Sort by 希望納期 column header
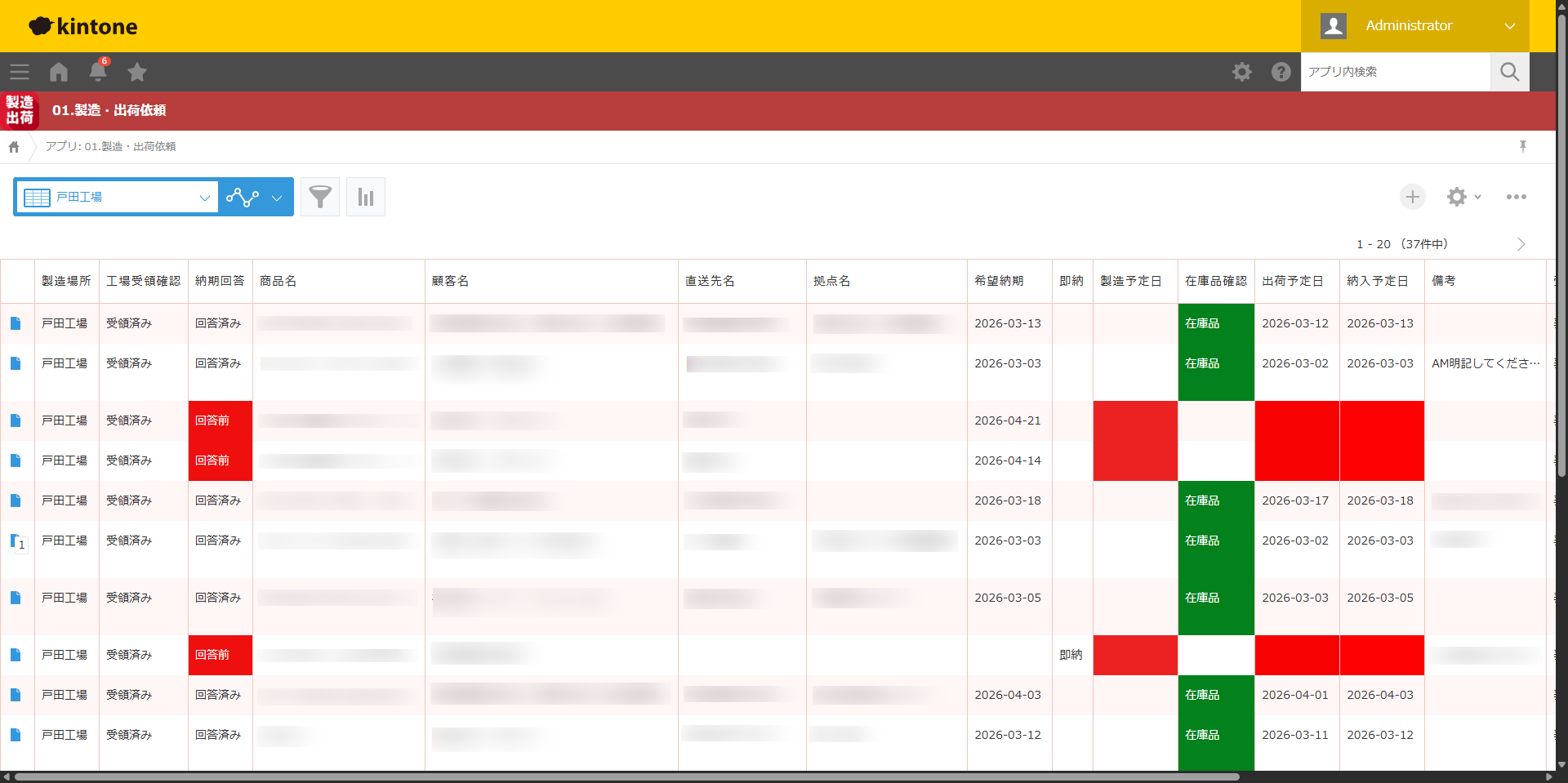This screenshot has height=783, width=1568. [x=999, y=281]
